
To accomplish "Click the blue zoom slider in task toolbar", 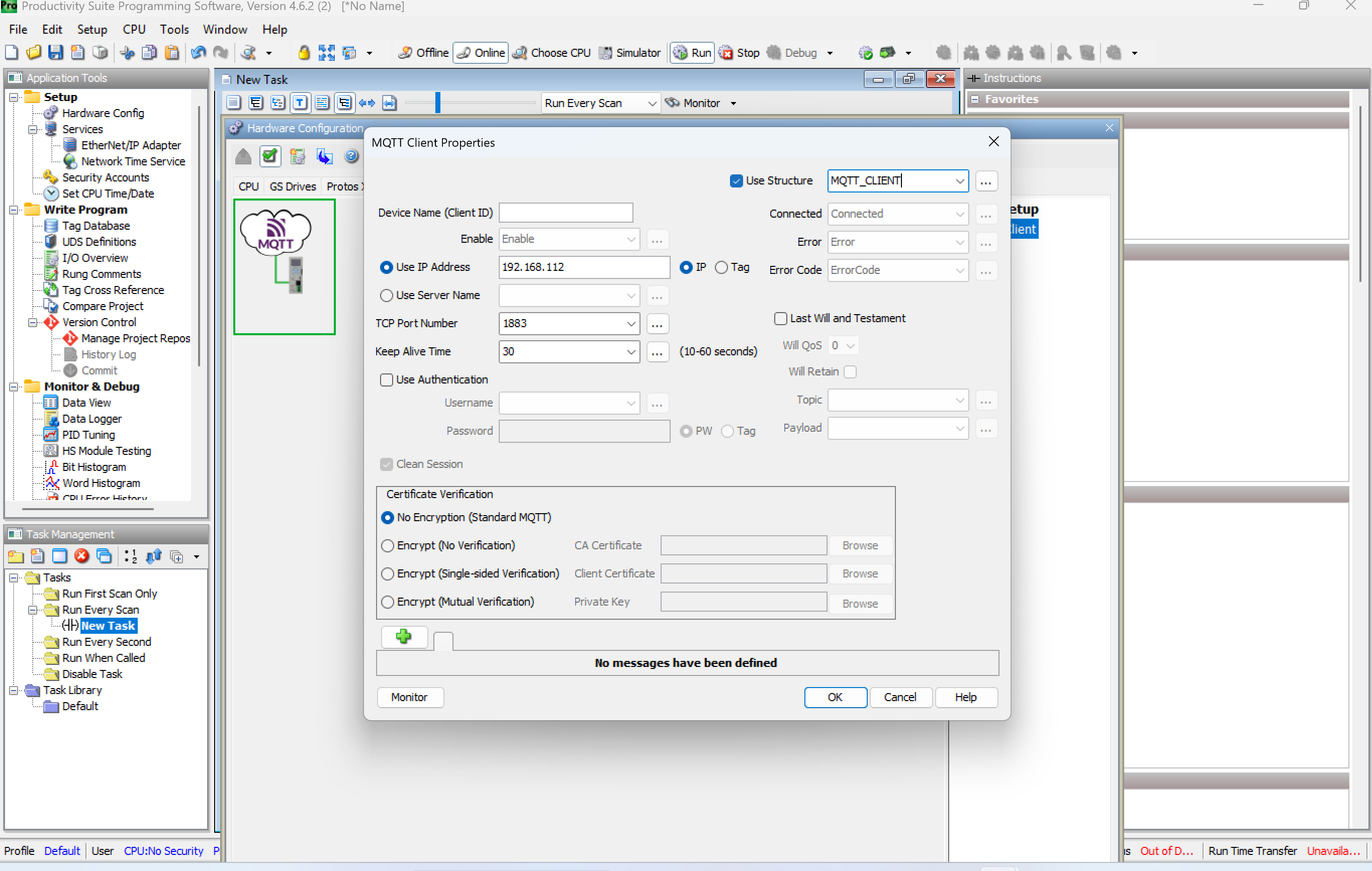I will [x=437, y=103].
